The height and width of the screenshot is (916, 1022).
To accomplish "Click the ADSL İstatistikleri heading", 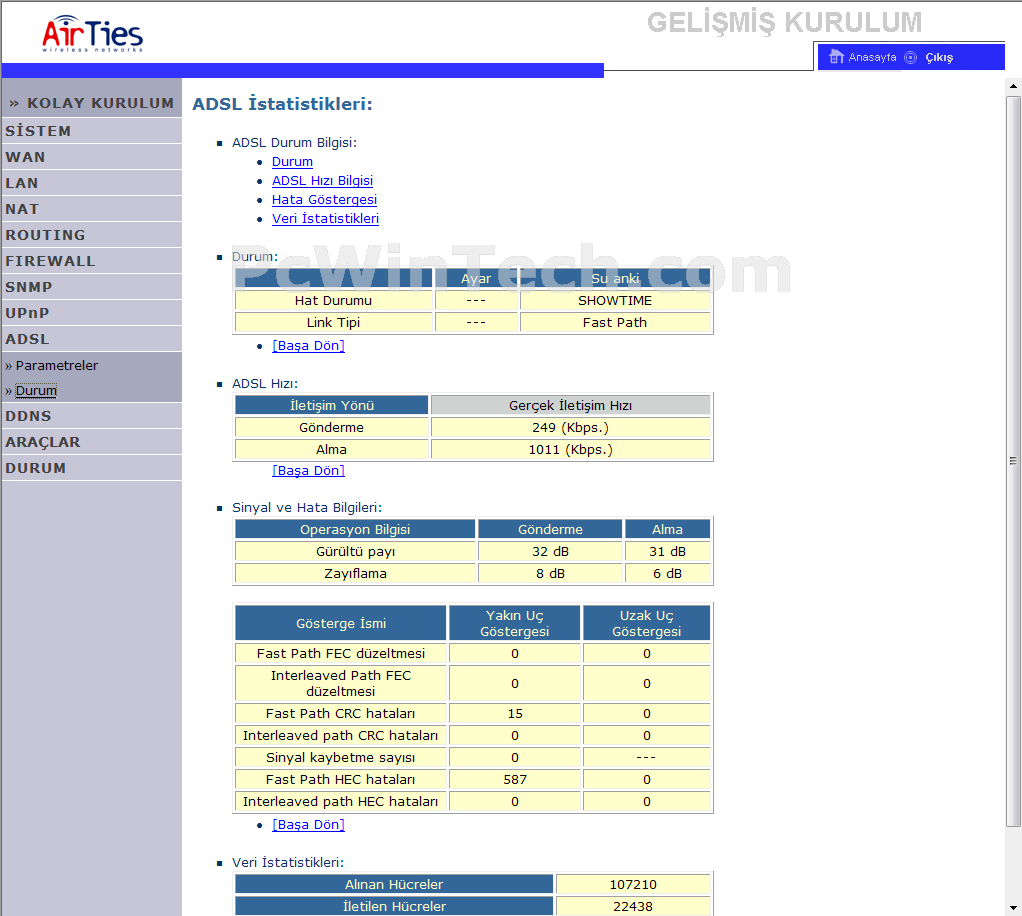I will [282, 104].
